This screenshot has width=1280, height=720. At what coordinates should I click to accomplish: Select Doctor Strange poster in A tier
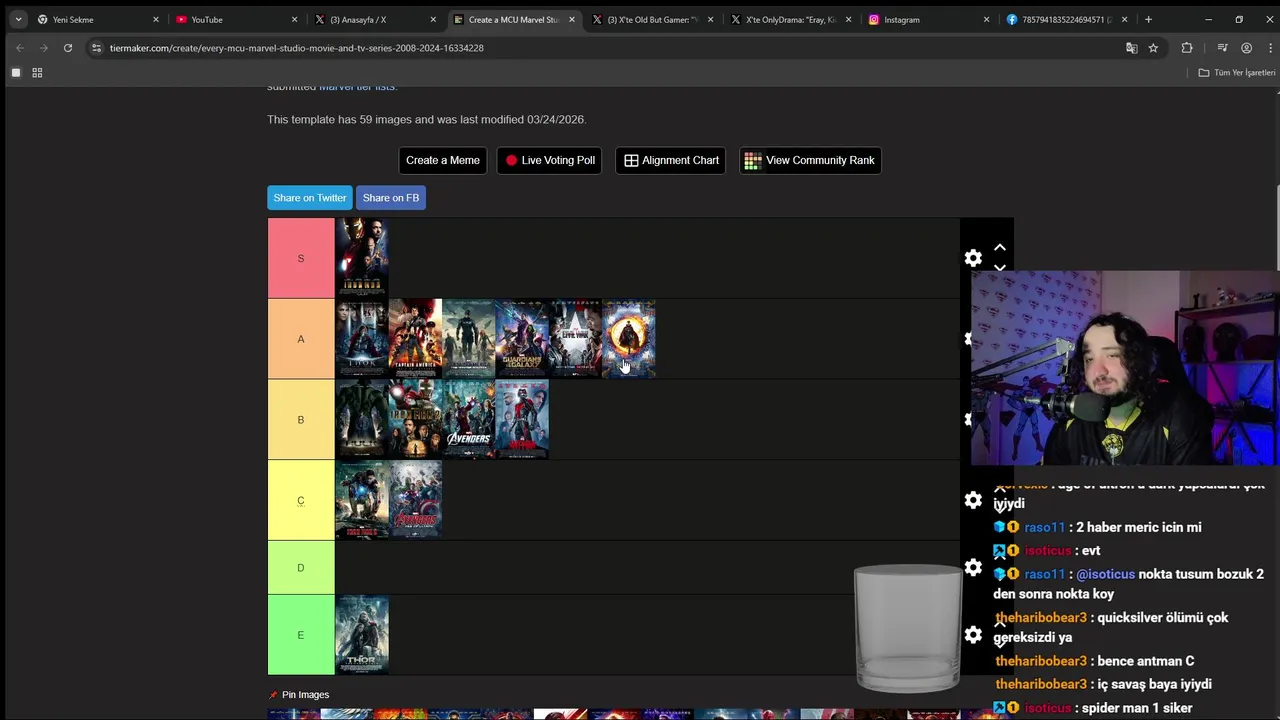click(x=629, y=339)
